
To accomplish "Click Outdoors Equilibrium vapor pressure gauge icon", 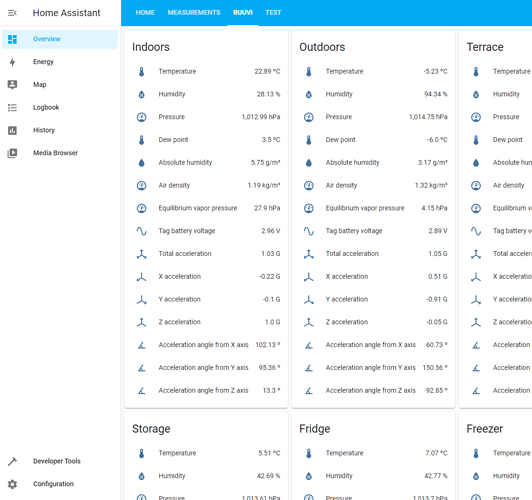I will click(x=309, y=208).
